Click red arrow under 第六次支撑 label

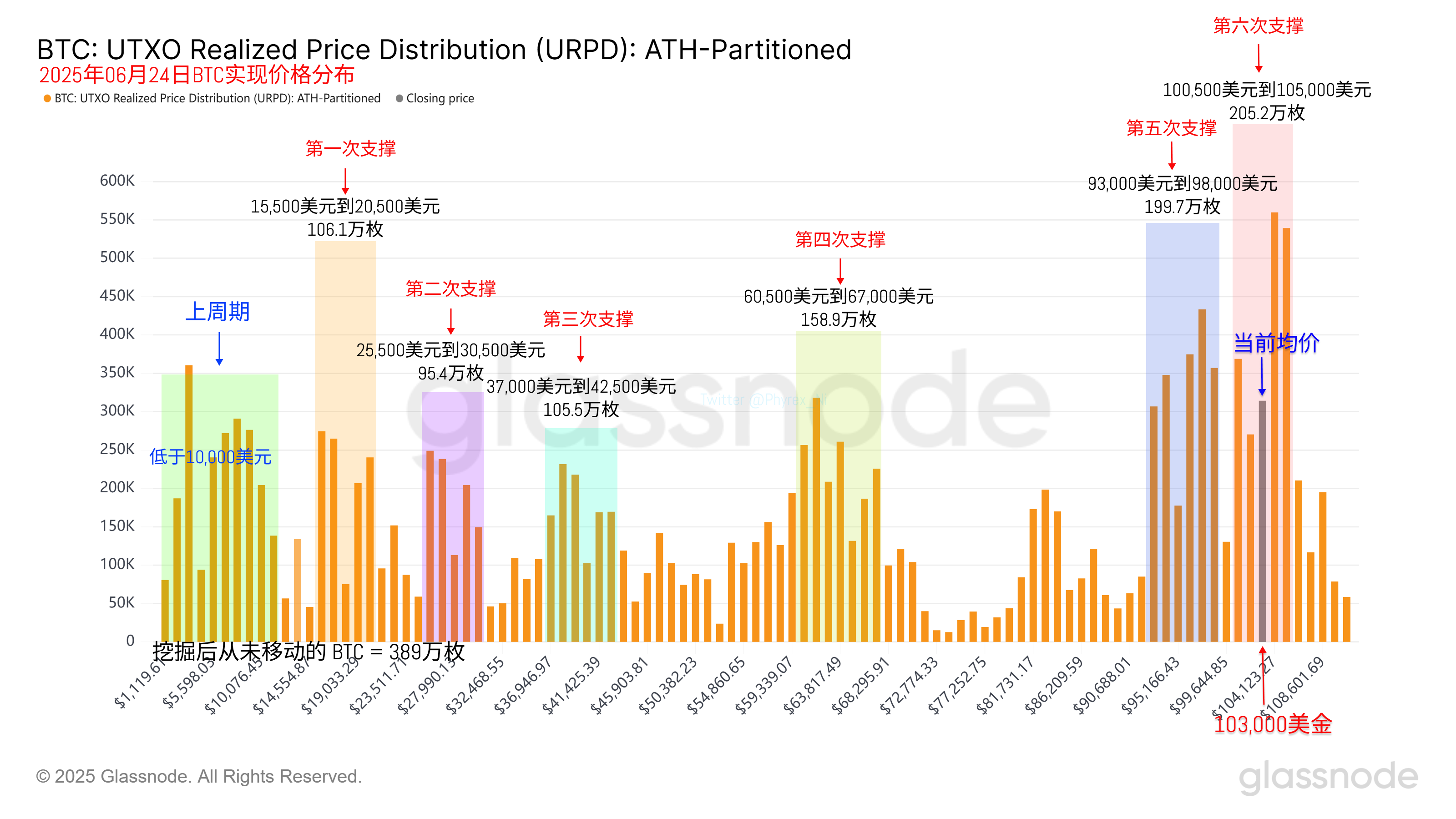coord(1259,58)
